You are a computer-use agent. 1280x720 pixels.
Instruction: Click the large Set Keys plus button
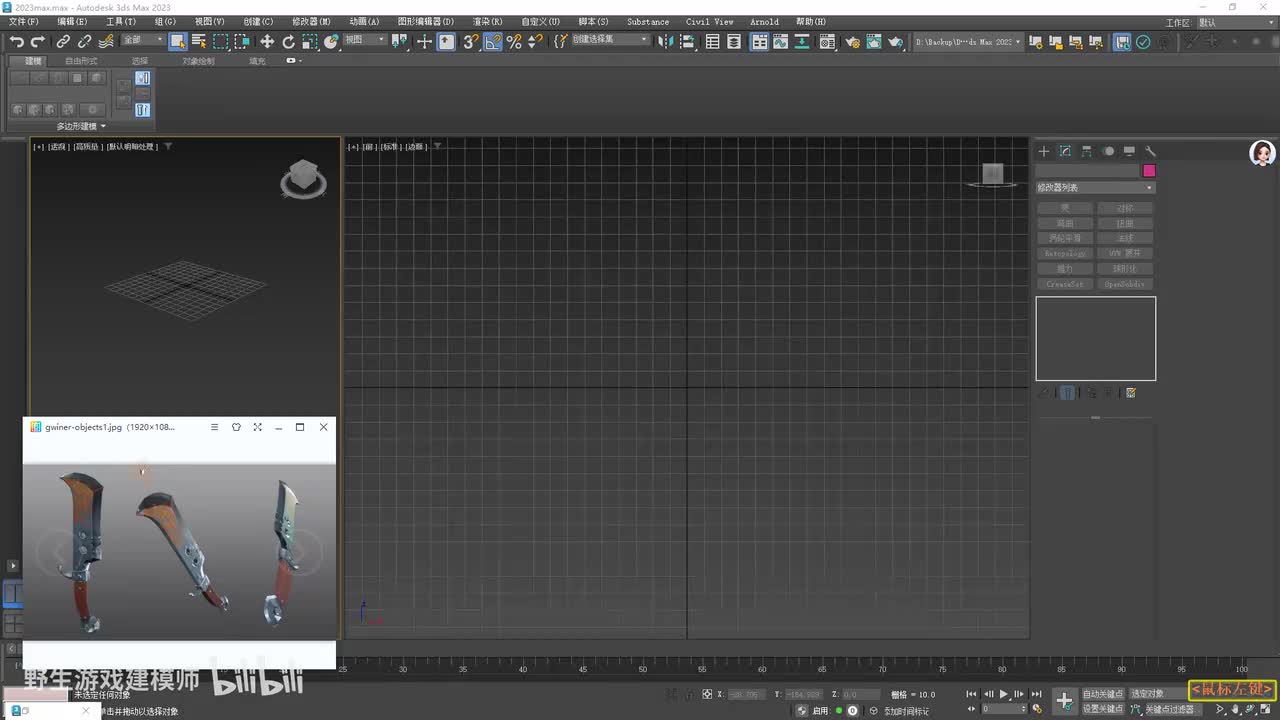1065,701
